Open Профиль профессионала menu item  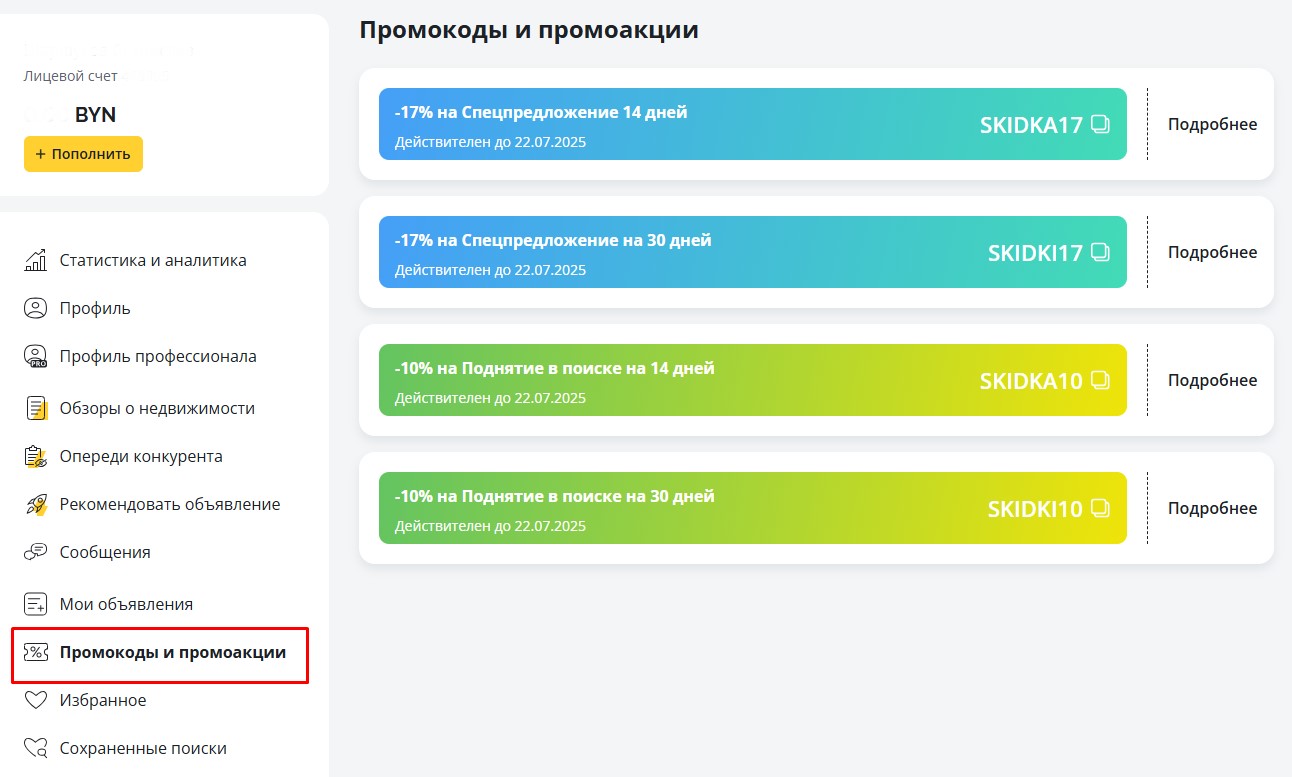[157, 356]
